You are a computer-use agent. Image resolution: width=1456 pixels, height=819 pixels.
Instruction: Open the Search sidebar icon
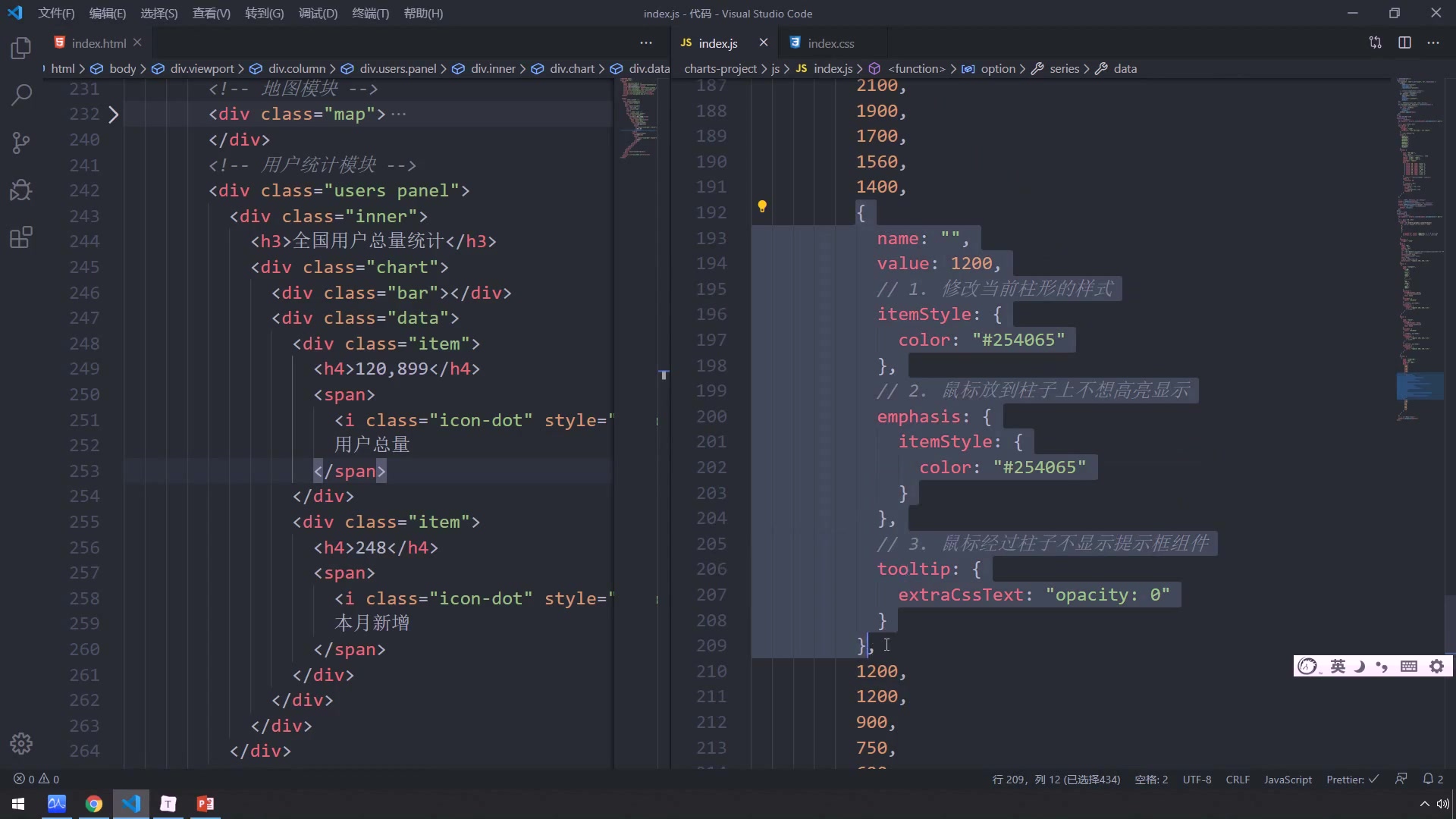21,95
